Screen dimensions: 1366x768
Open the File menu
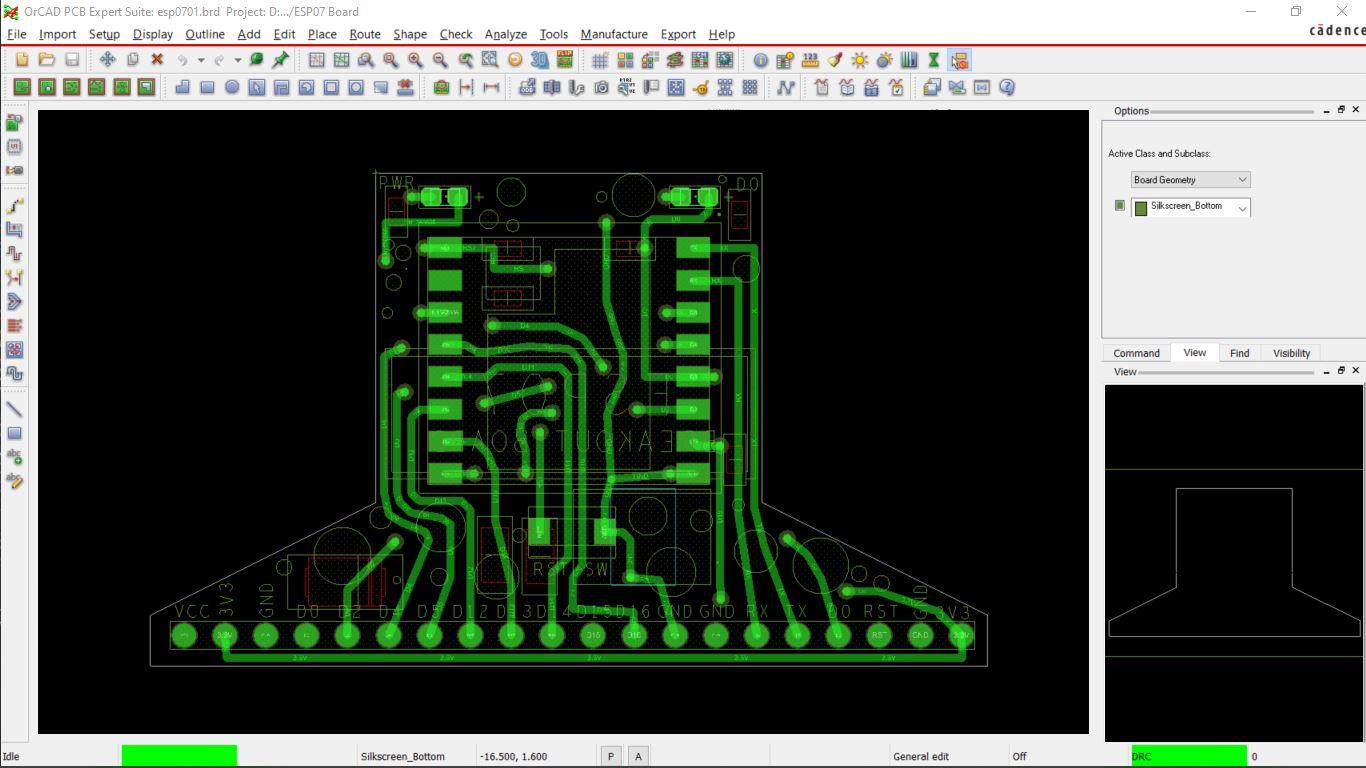pos(16,34)
